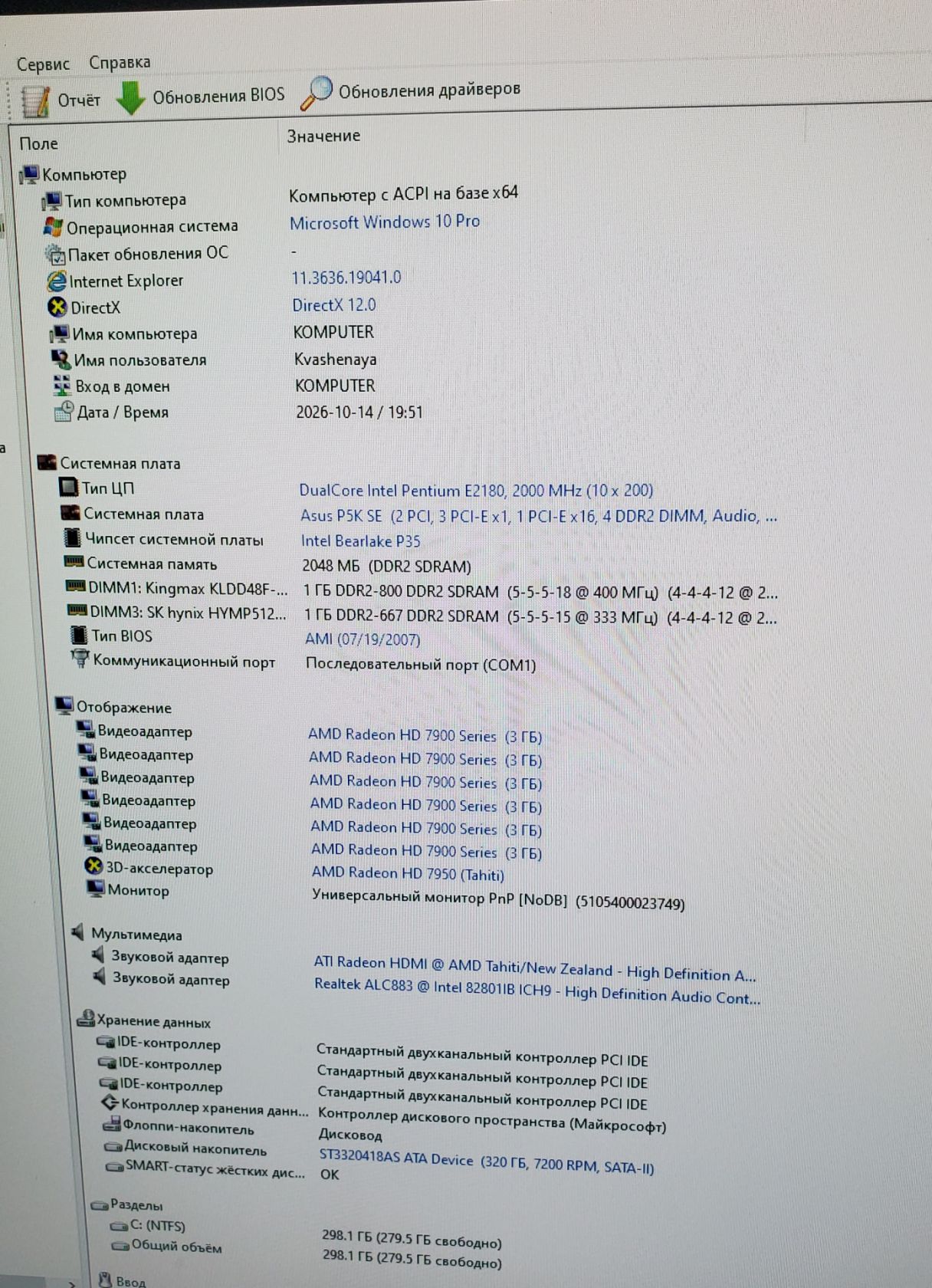Open the AMD Radeon HD 7950 (Tahiti) link
The height and width of the screenshot is (1288, 932).
(408, 873)
